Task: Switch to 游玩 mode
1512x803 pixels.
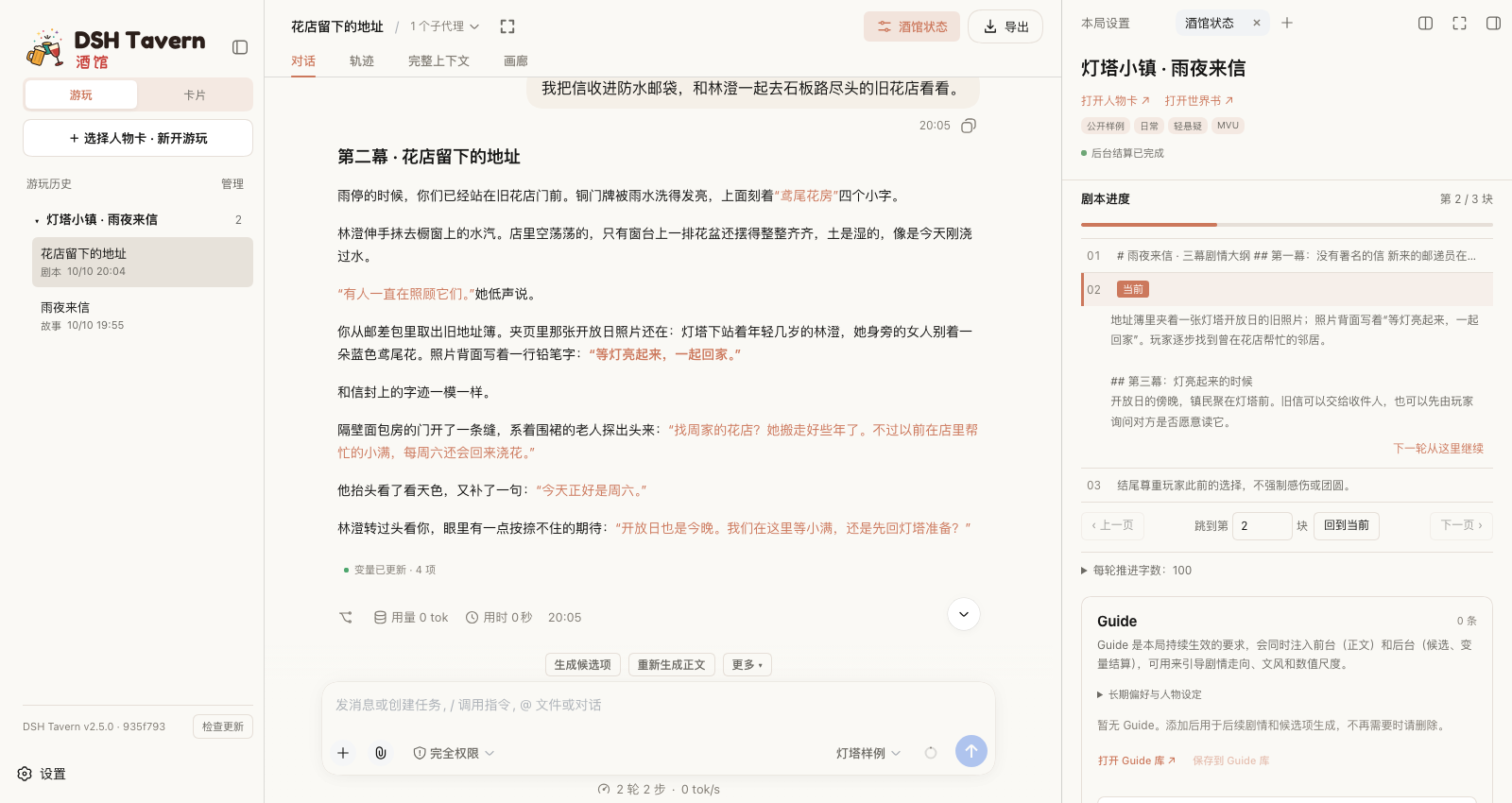Action: pos(81,94)
